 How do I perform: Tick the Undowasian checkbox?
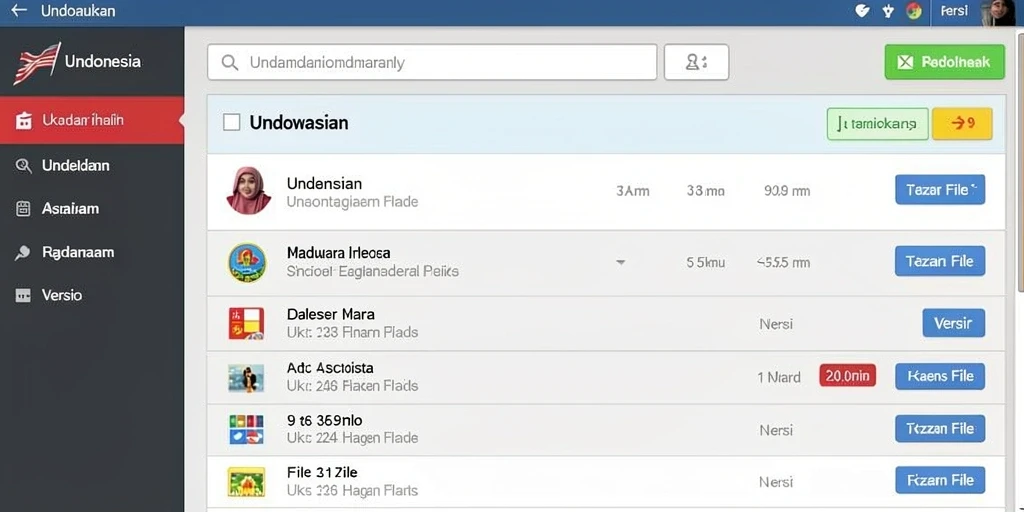pyautogui.click(x=232, y=122)
